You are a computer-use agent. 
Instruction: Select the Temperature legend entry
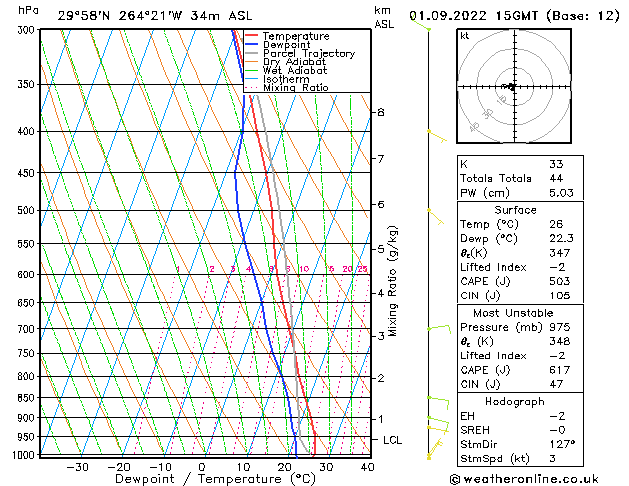296,36
